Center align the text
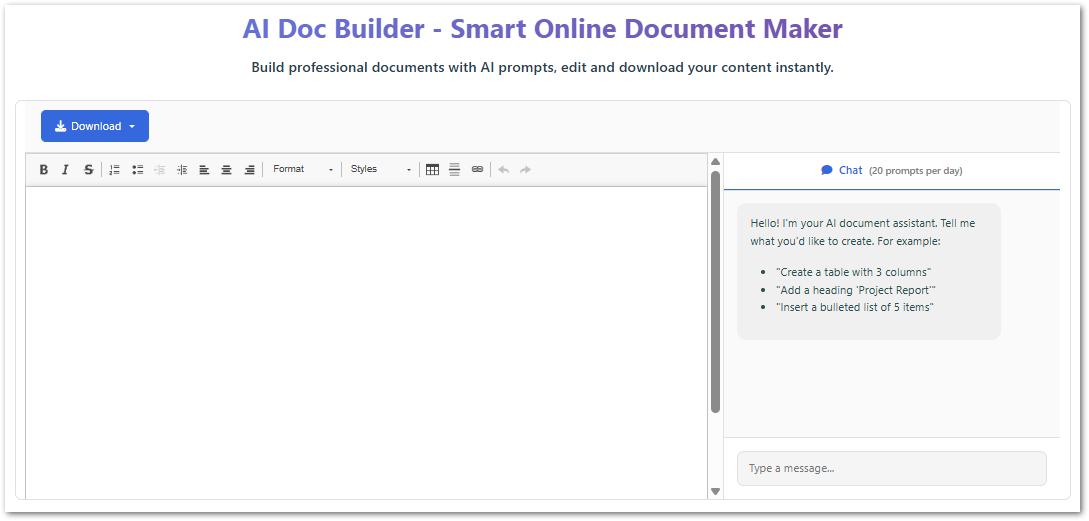1089x521 pixels. [226, 169]
